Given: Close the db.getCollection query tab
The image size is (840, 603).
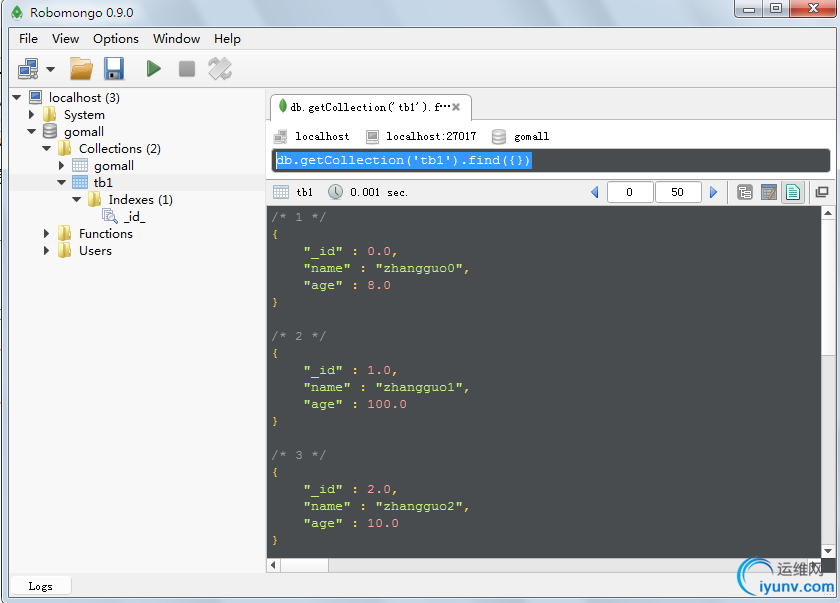Looking at the screenshot, I should [456, 107].
